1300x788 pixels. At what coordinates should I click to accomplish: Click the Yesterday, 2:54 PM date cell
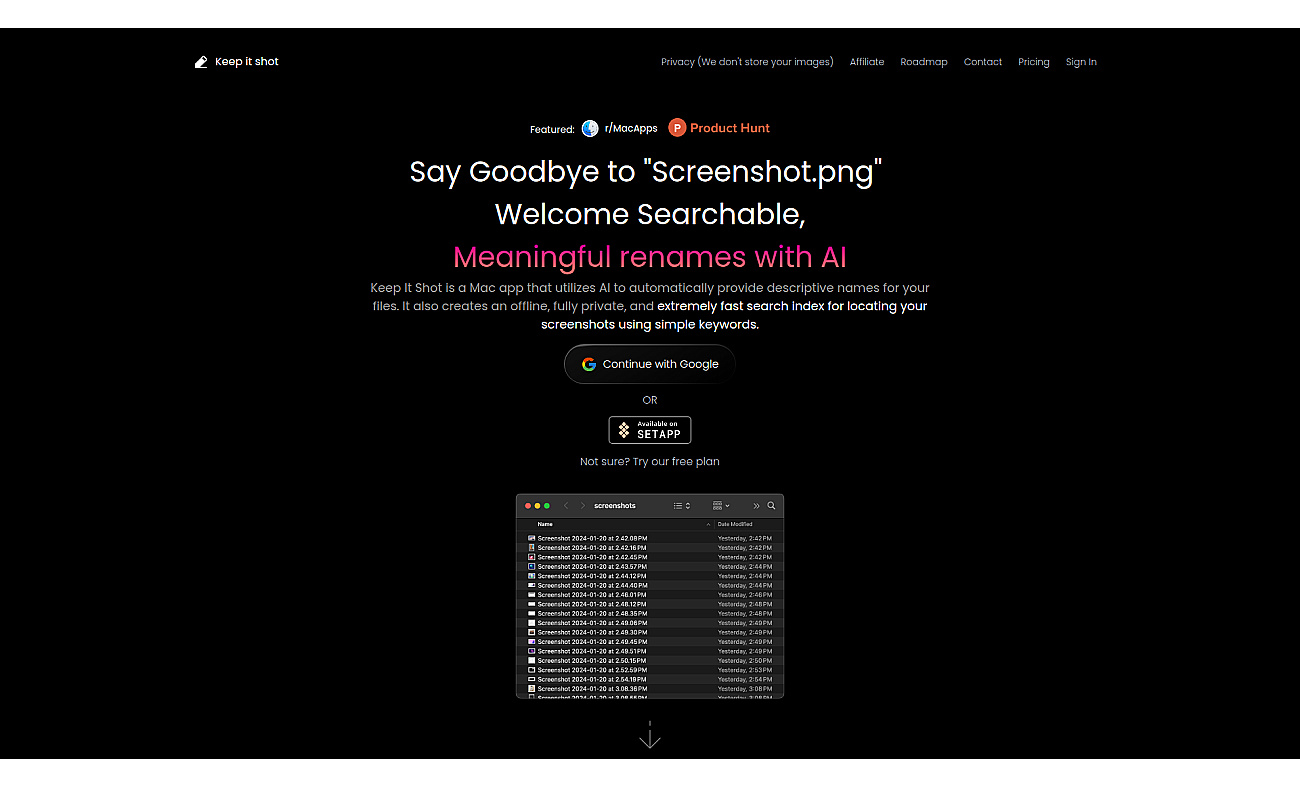point(744,680)
